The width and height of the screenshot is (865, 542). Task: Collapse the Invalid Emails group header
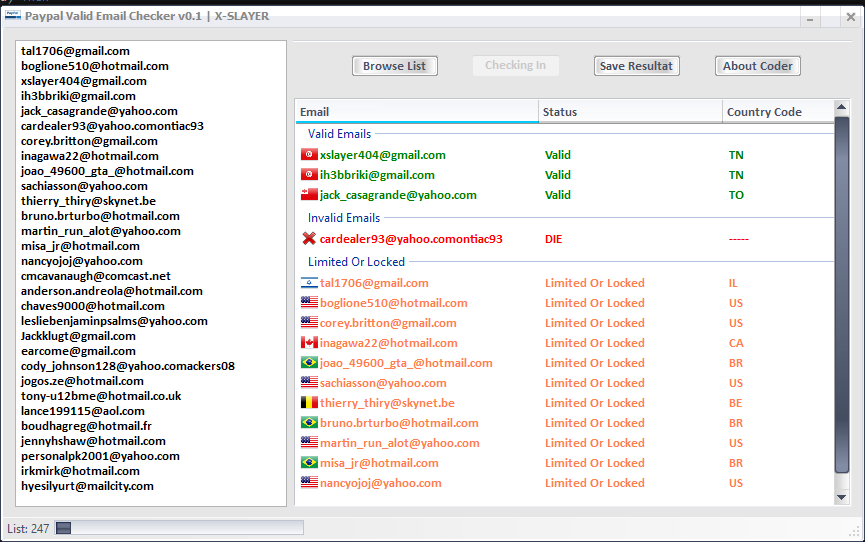point(344,217)
